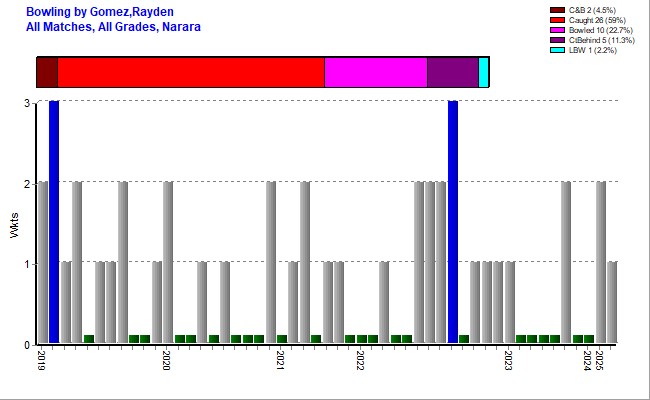This screenshot has width=650, height=400.
Task: Click the y-axis value 0
Action: [27, 345]
